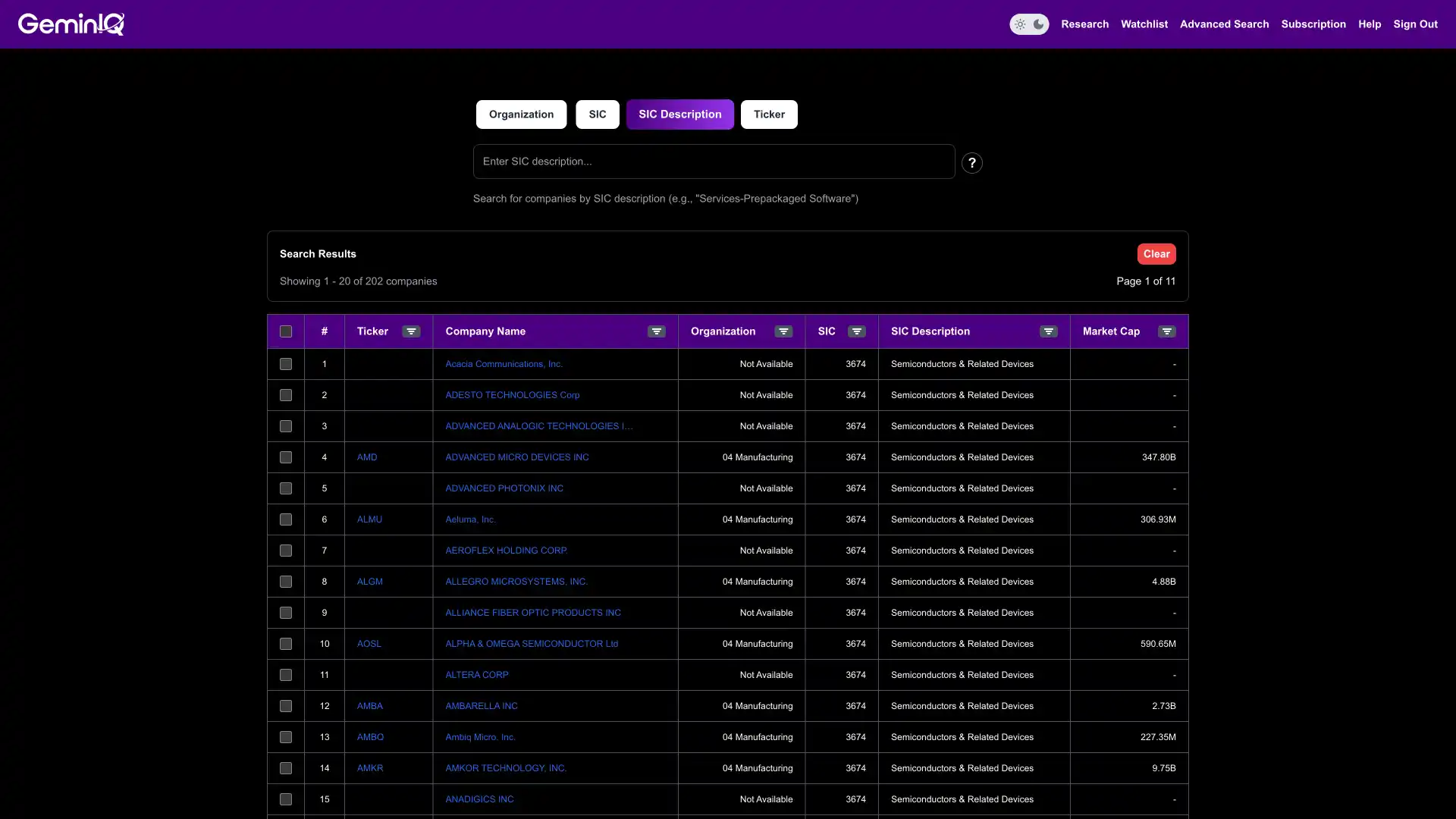Switch to the Ticker search mode tab
This screenshot has height=819, width=1456.
769,114
